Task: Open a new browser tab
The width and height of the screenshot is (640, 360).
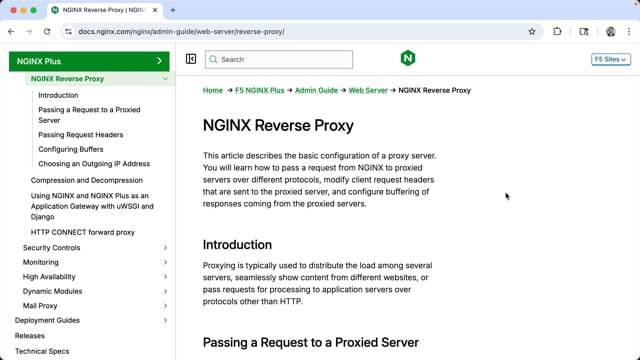Action: tap(173, 10)
